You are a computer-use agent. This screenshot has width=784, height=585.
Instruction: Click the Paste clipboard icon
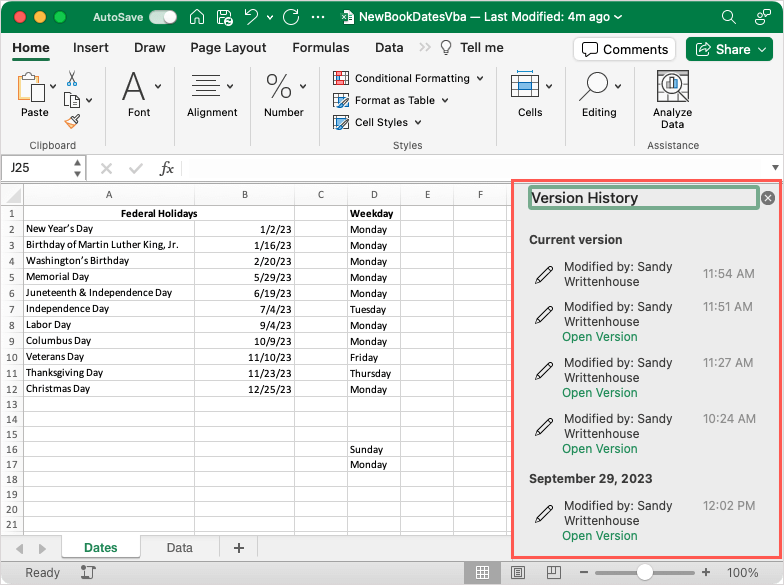point(34,89)
